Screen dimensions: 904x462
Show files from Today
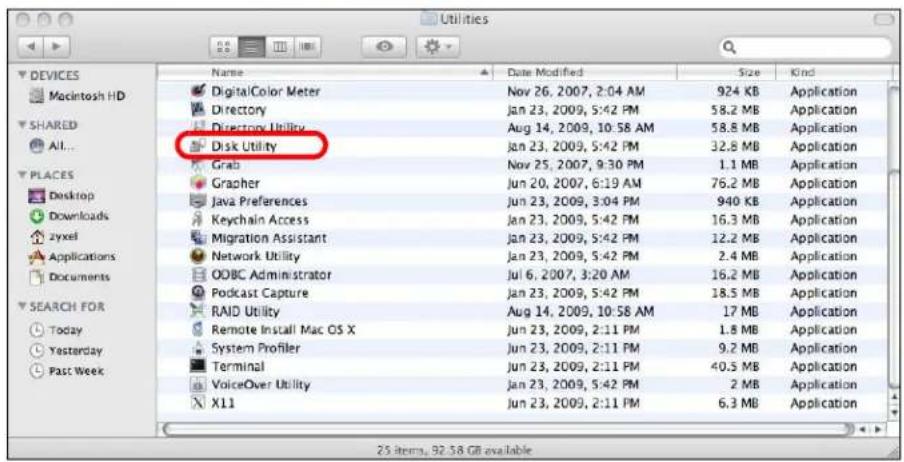[56, 330]
